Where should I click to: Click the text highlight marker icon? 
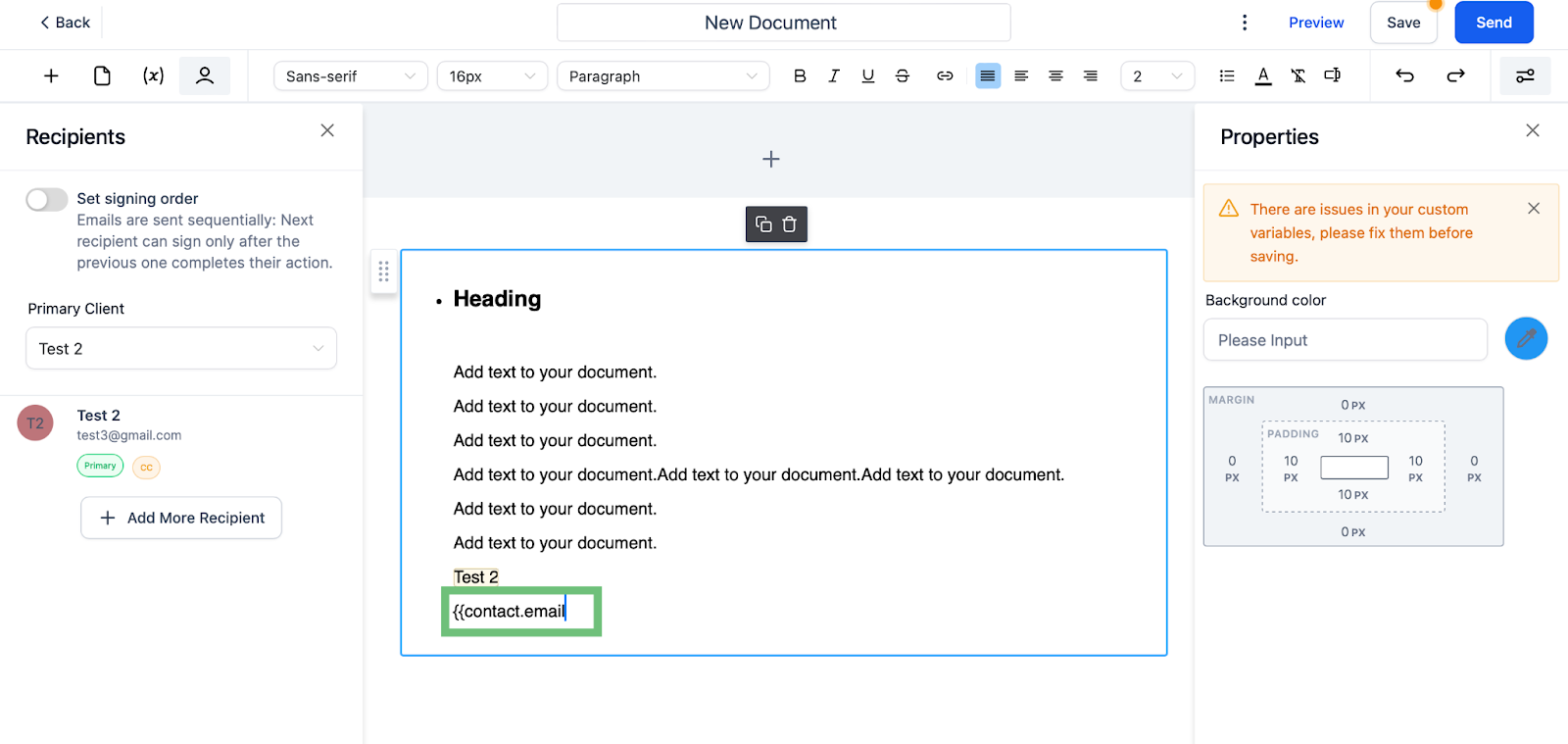click(x=1333, y=75)
